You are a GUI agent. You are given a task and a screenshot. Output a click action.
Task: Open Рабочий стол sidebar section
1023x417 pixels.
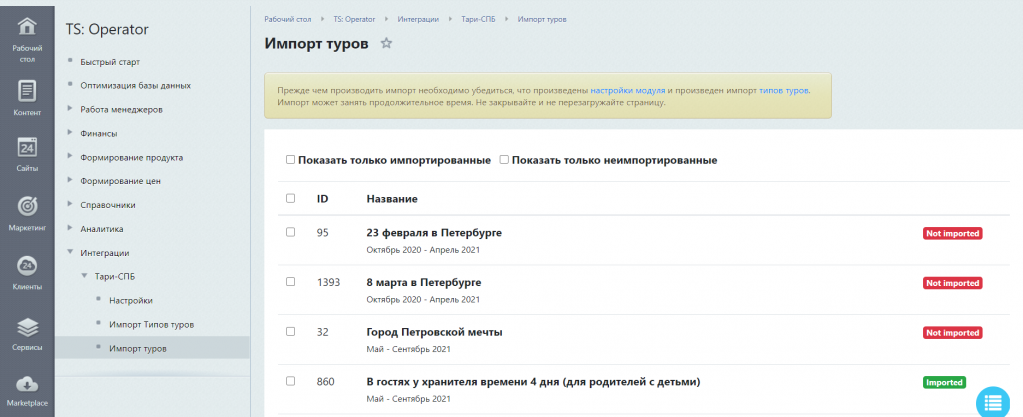coord(27,38)
